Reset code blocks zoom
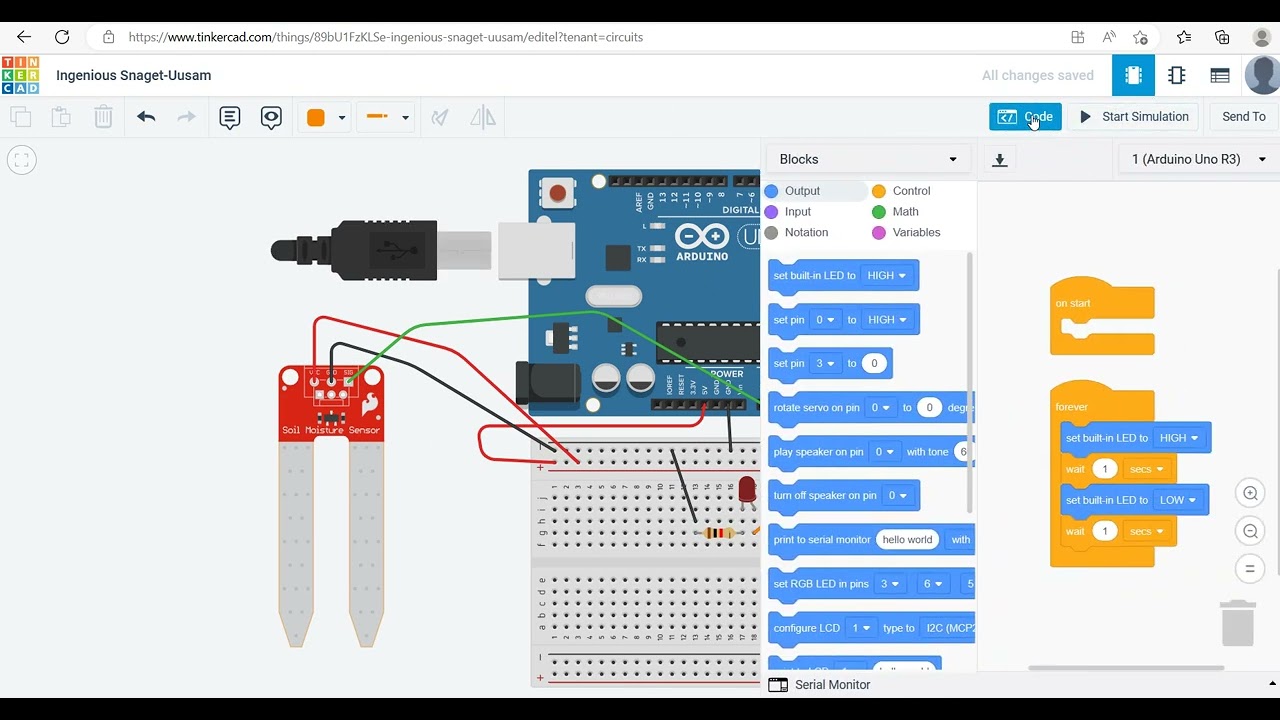1280x720 pixels. click(x=1250, y=569)
